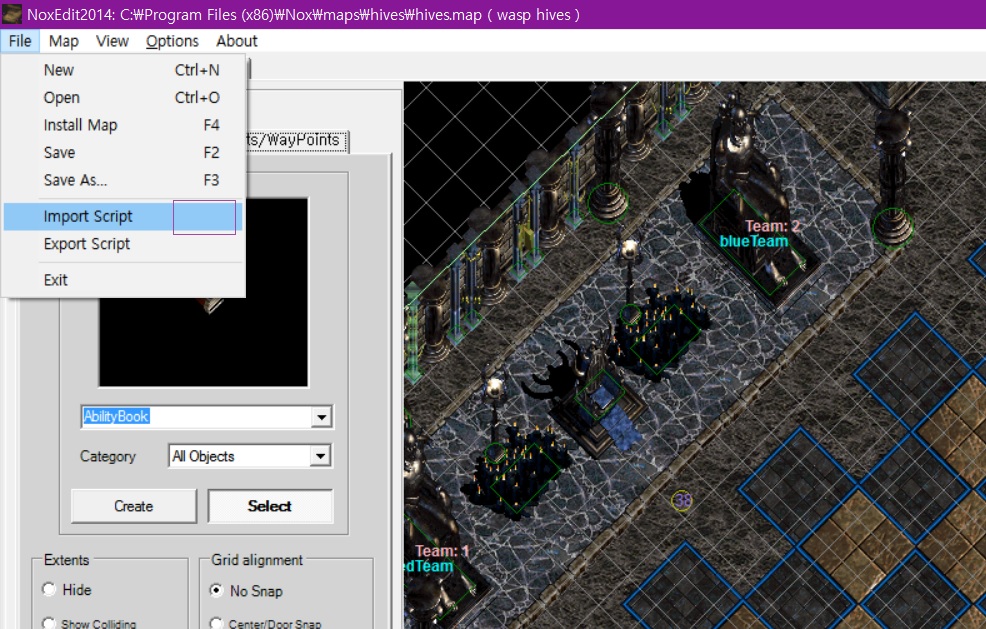The image size is (986, 629).
Task: Choose Save As... in the File menu
Action: (x=123, y=181)
